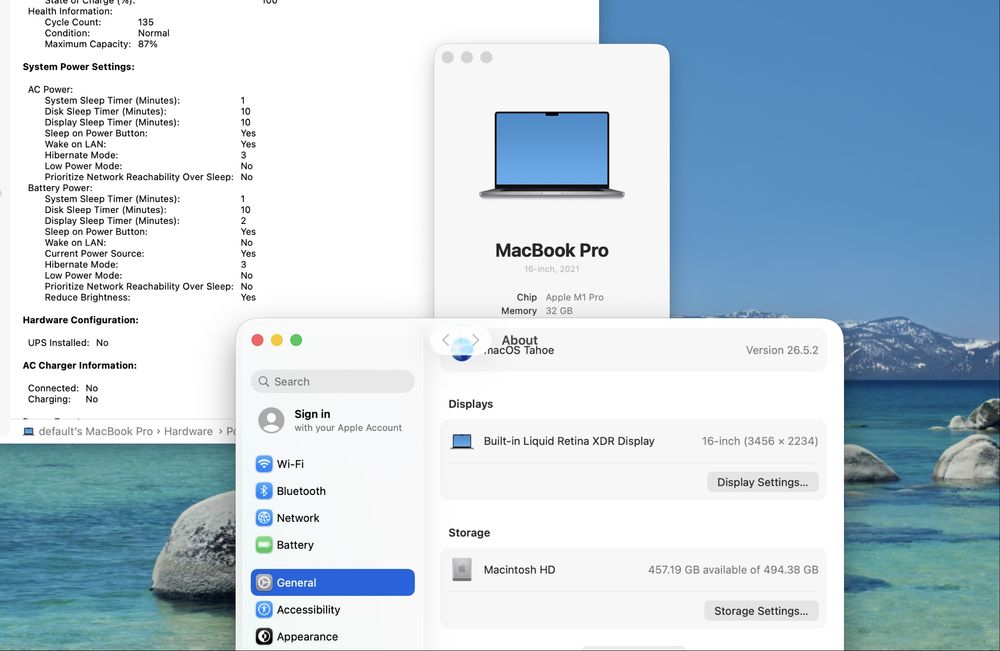The image size is (1000, 651).
Task: Click UPS Installed No line
Action: click(68, 342)
